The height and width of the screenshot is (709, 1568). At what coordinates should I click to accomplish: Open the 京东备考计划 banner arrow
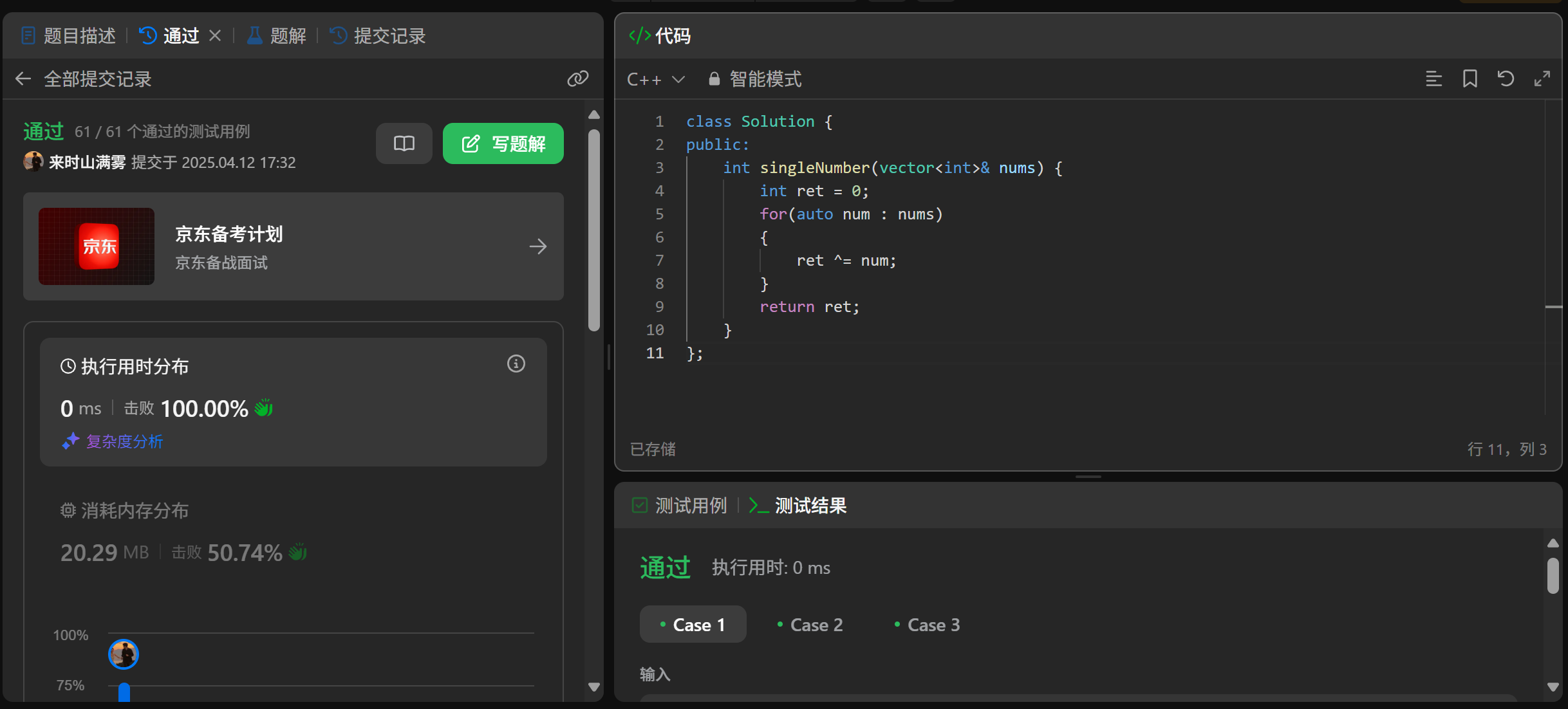(537, 246)
